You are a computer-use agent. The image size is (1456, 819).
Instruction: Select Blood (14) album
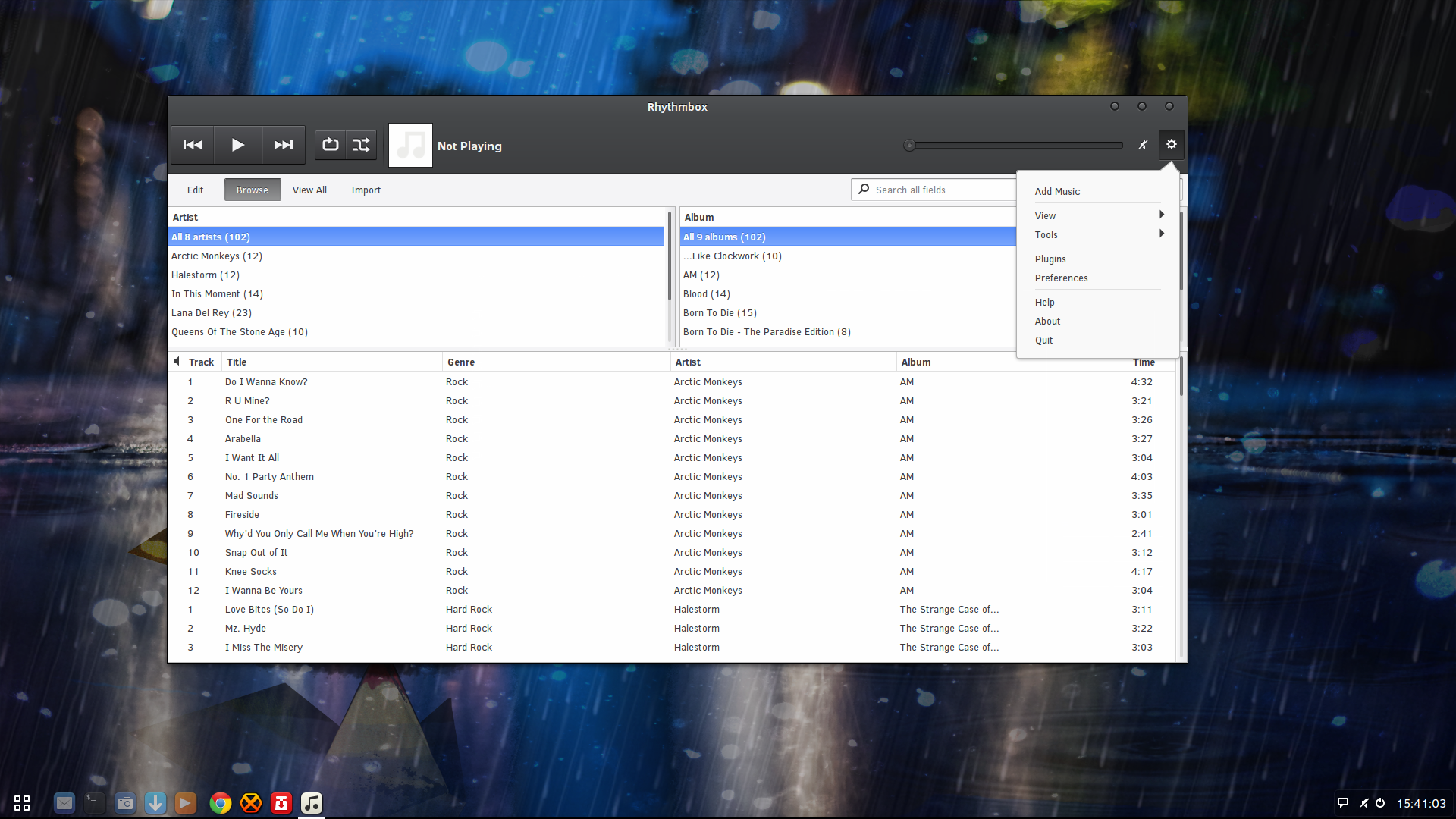point(848,294)
